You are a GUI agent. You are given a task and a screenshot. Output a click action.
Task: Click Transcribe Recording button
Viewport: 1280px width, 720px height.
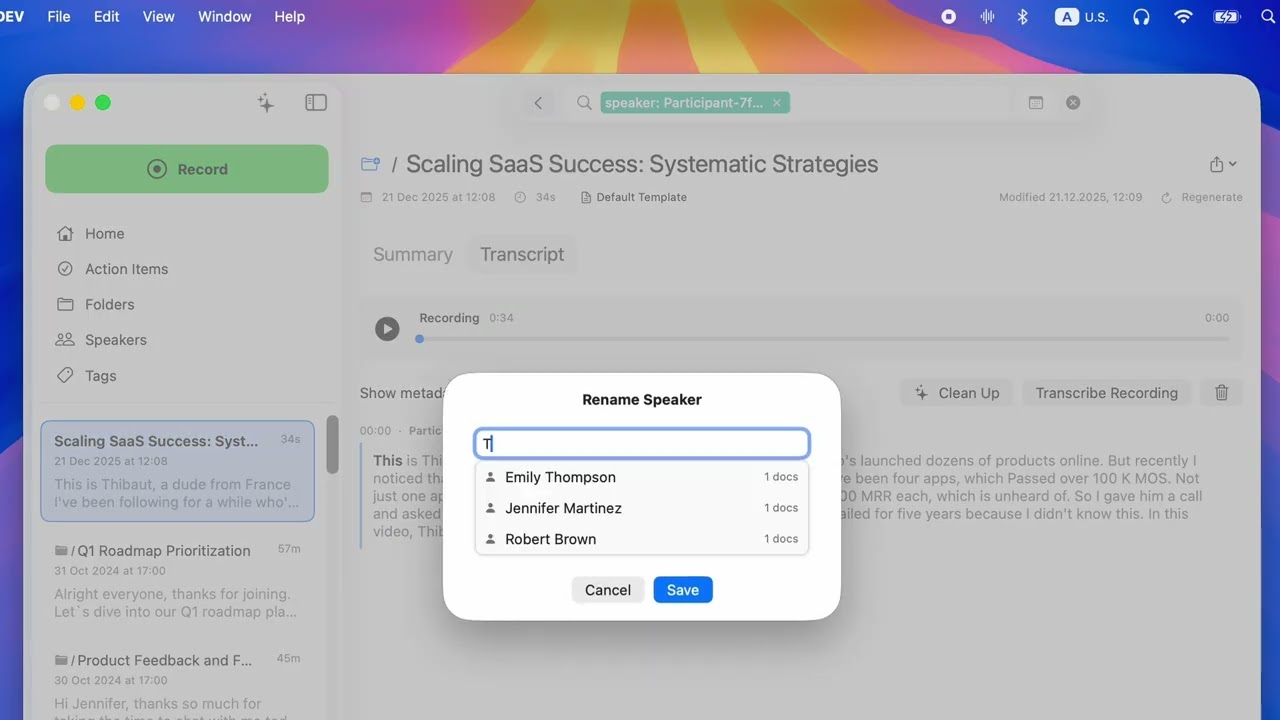pyautogui.click(x=1107, y=393)
